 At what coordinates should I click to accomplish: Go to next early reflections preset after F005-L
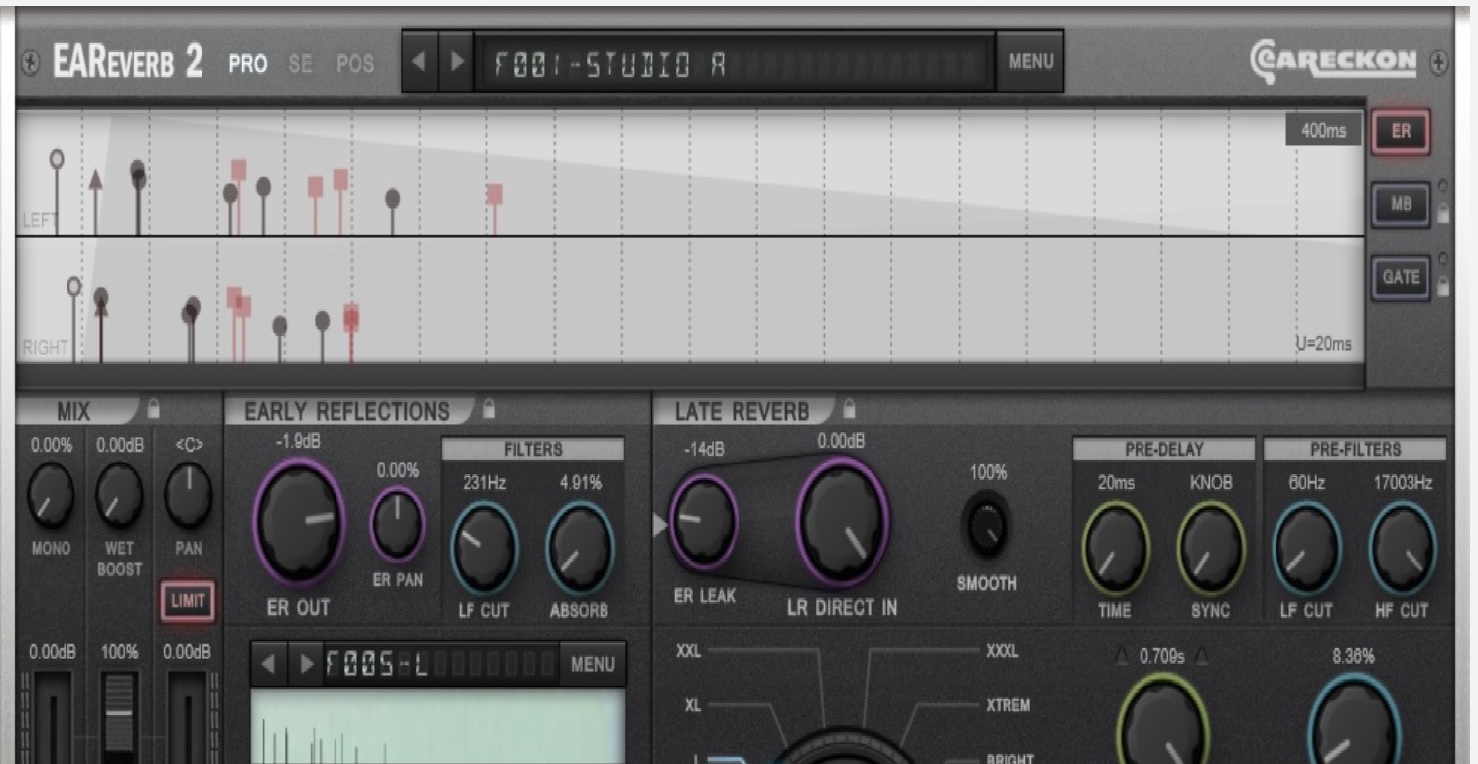click(305, 664)
